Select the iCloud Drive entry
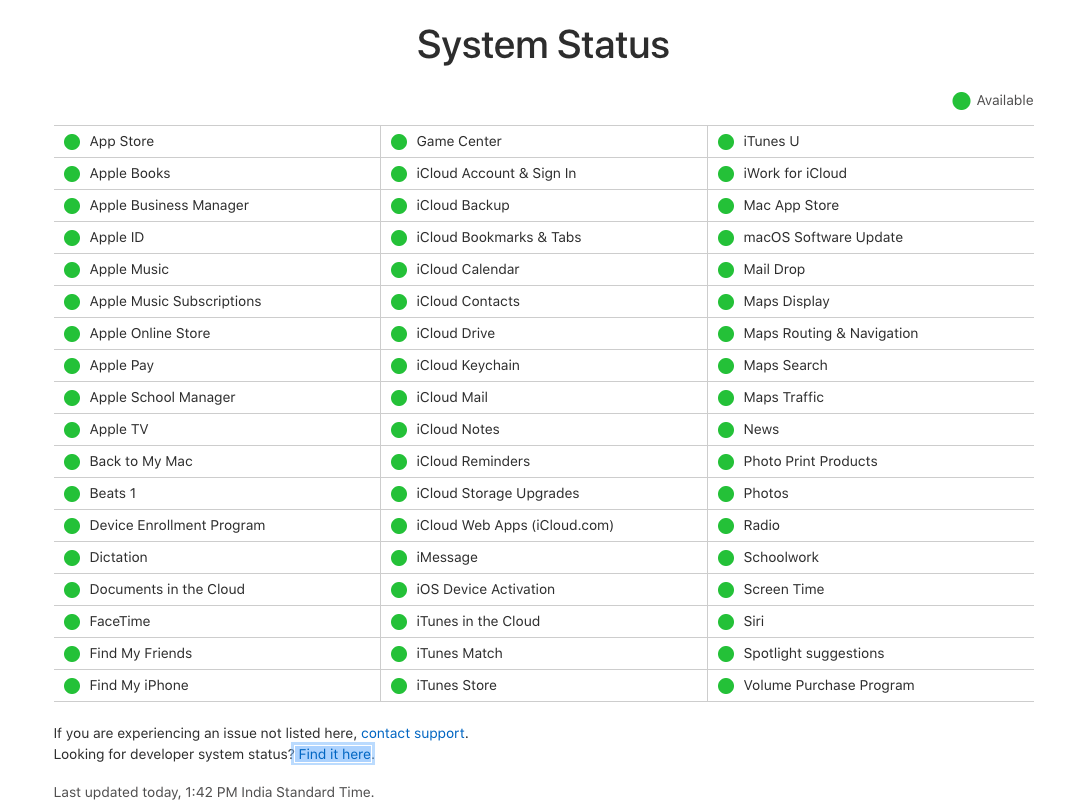This screenshot has width=1068, height=811. (455, 333)
